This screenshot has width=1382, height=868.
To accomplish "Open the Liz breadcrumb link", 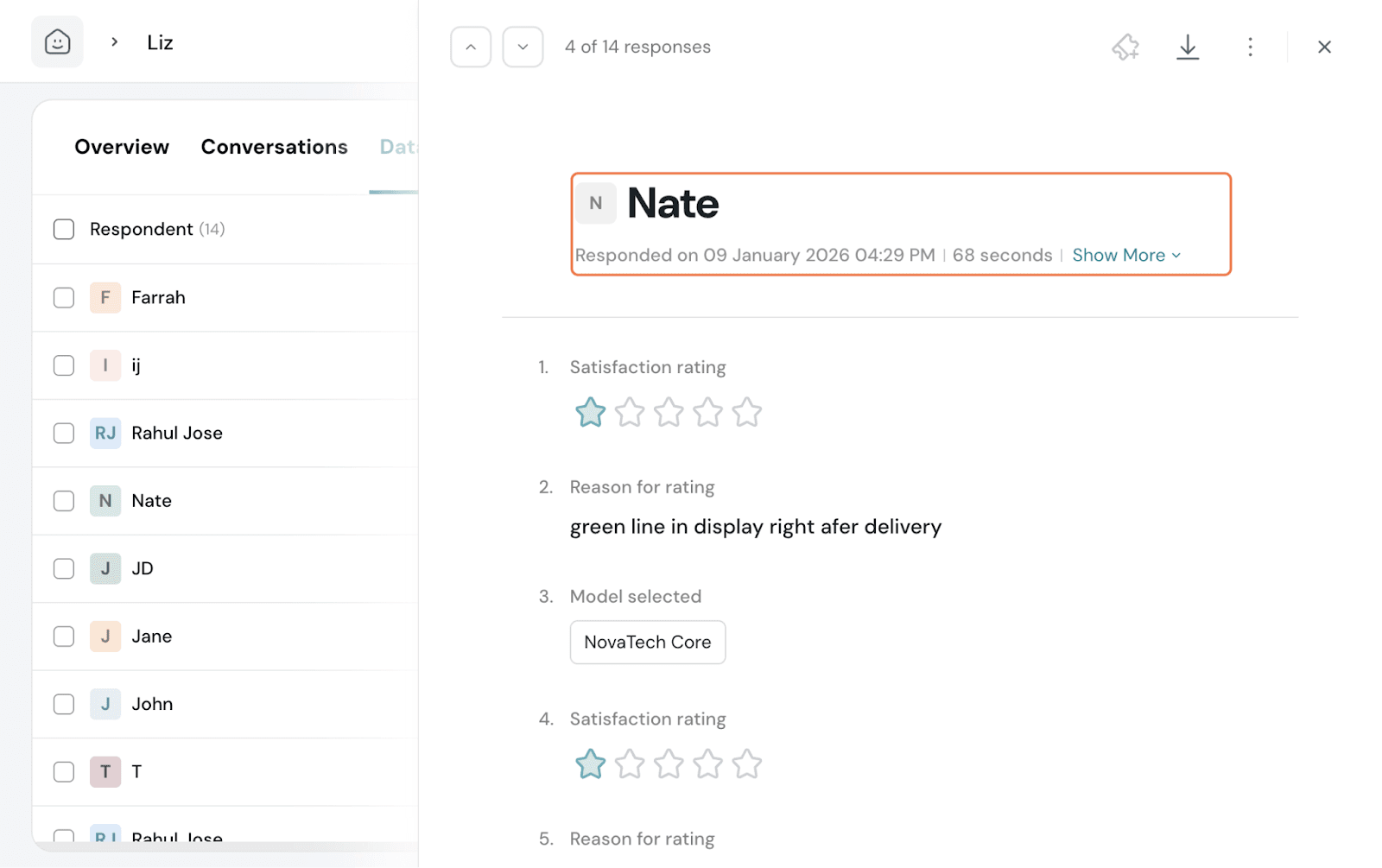I will click(160, 42).
